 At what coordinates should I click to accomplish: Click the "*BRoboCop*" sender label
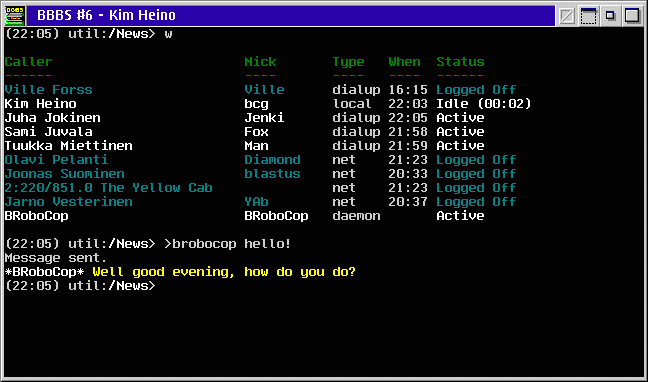(x=45, y=272)
